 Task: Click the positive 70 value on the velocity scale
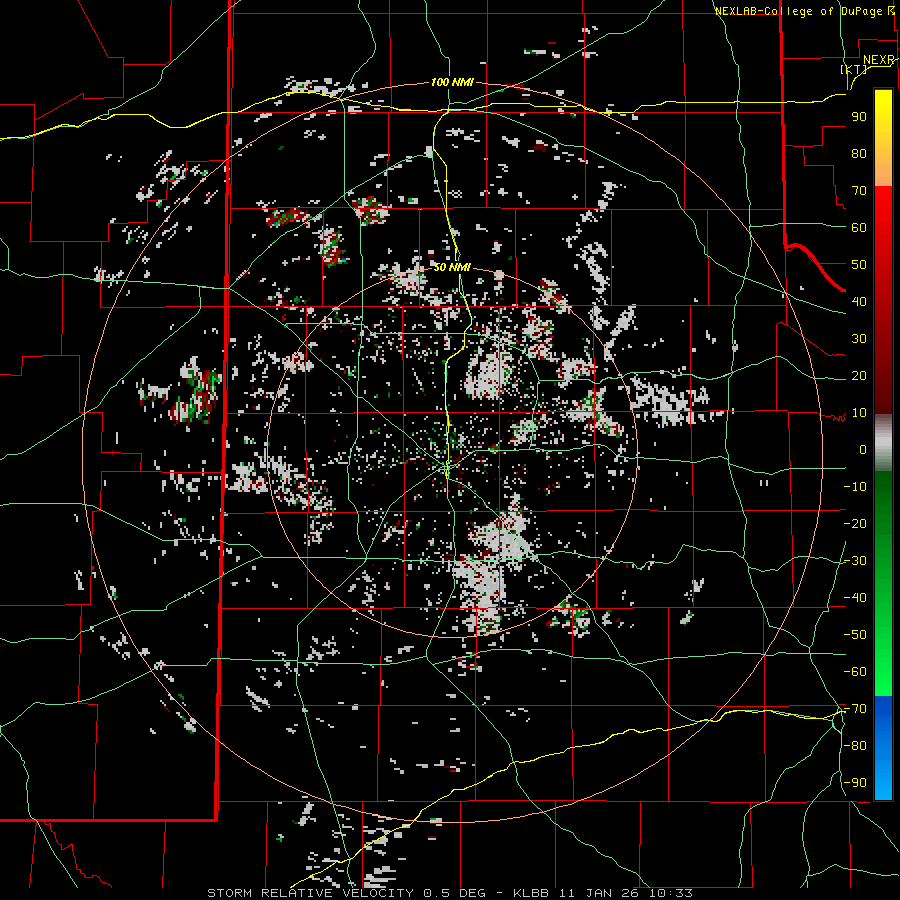(859, 191)
